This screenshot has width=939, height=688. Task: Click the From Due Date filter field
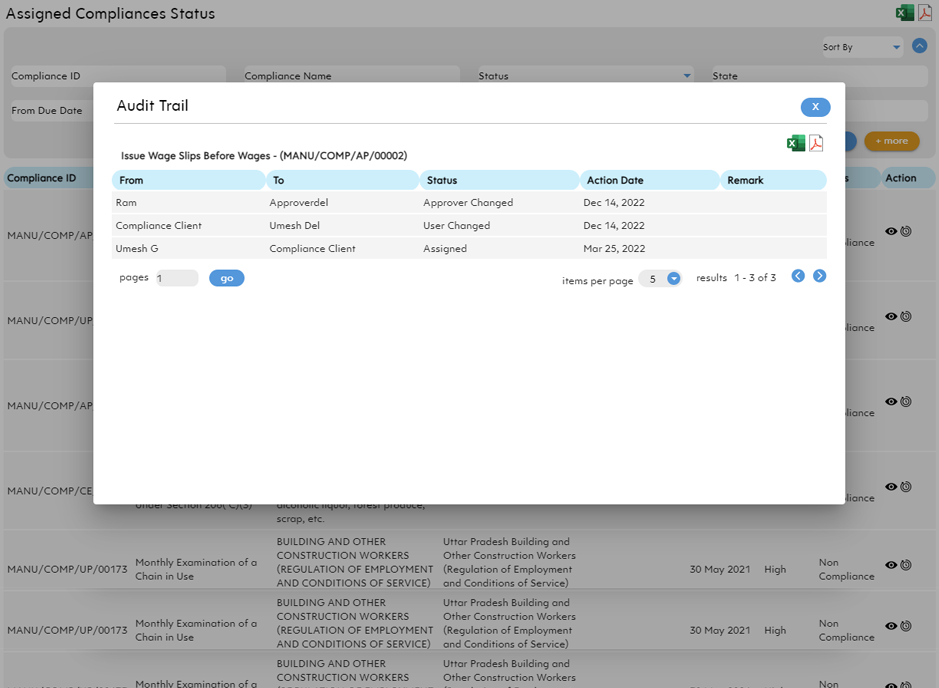[52, 111]
